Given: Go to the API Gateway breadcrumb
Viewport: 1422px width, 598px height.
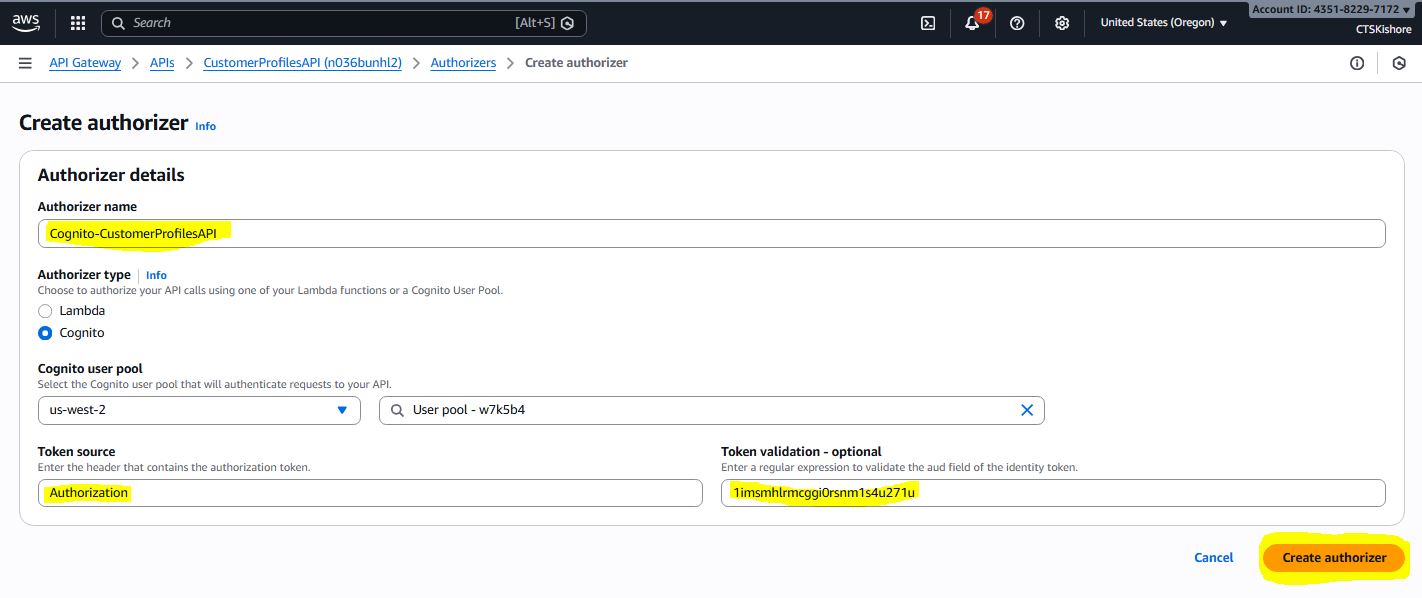Looking at the screenshot, I should 85,63.
